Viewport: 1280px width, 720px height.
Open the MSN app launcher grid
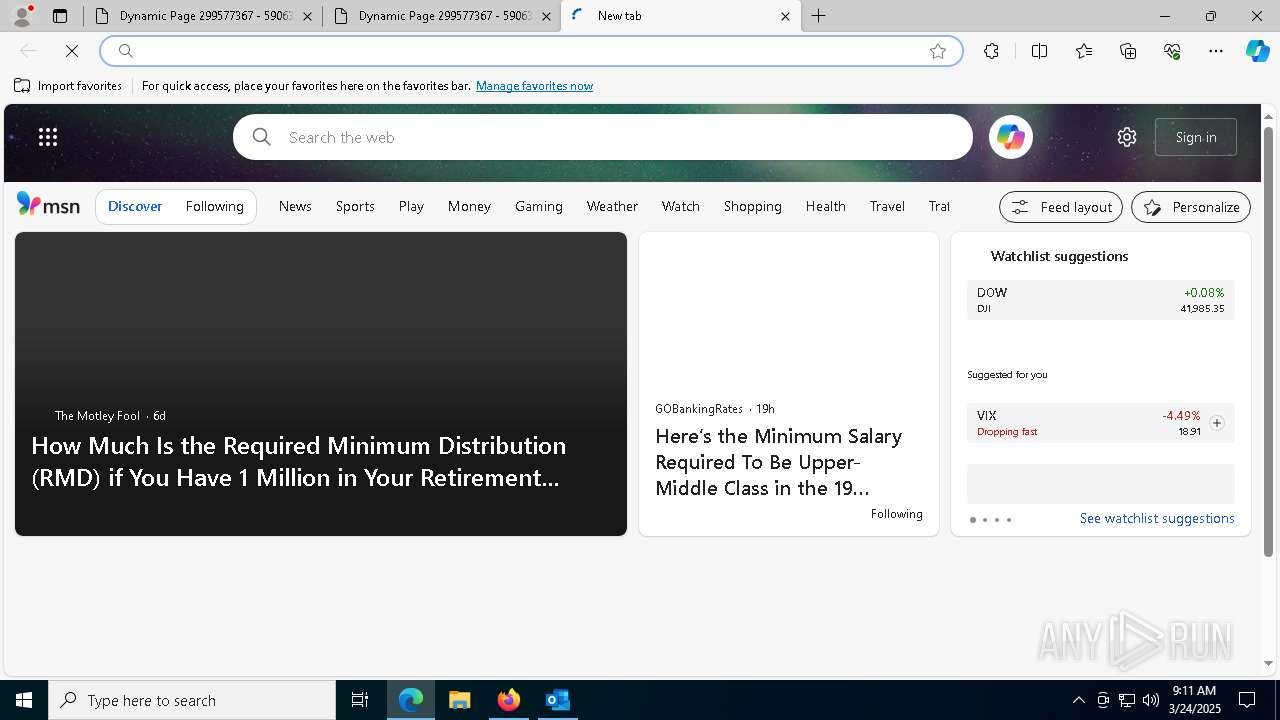[48, 137]
